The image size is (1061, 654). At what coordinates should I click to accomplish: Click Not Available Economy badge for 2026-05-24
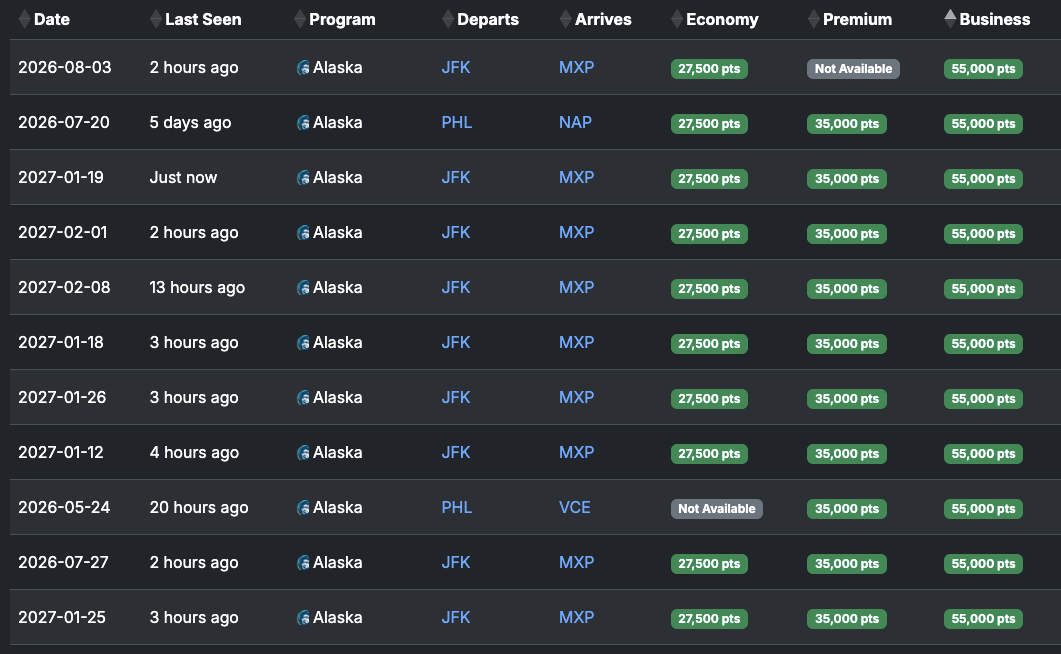(x=717, y=509)
